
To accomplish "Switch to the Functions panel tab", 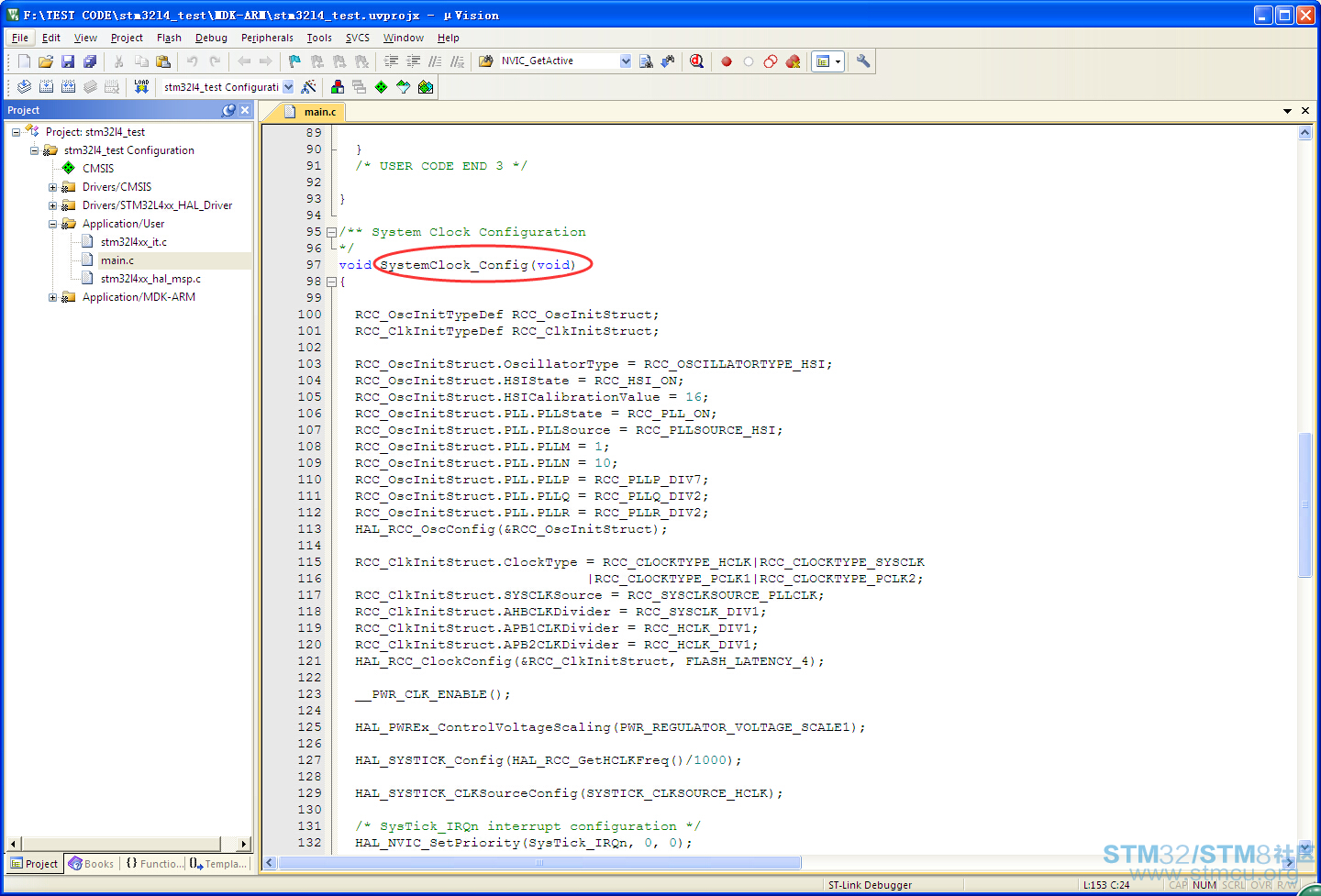I will click(x=153, y=864).
